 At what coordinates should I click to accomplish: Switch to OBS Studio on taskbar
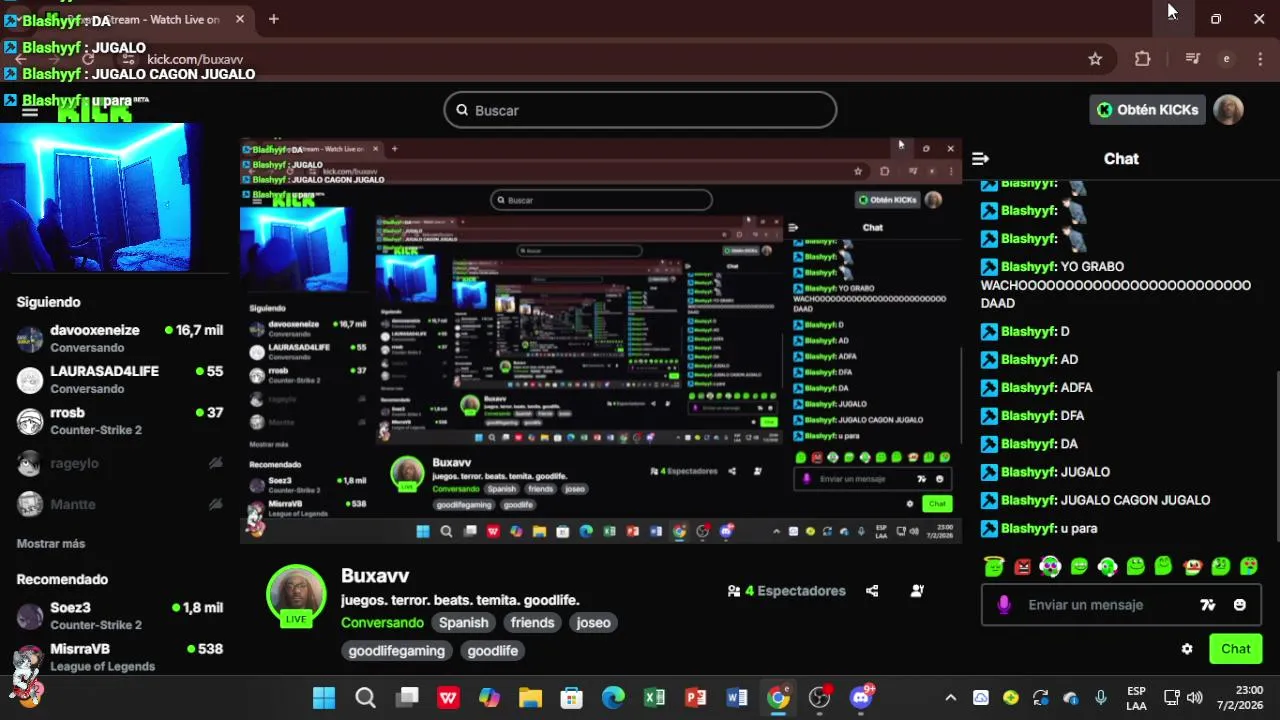[820, 698]
